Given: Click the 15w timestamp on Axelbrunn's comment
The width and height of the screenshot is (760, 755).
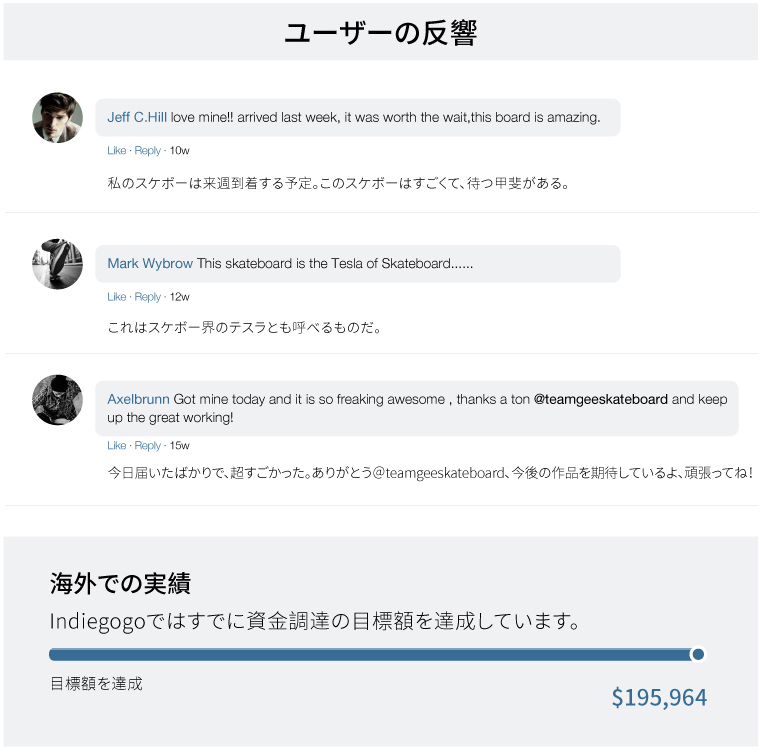Looking at the screenshot, I should 180,446.
